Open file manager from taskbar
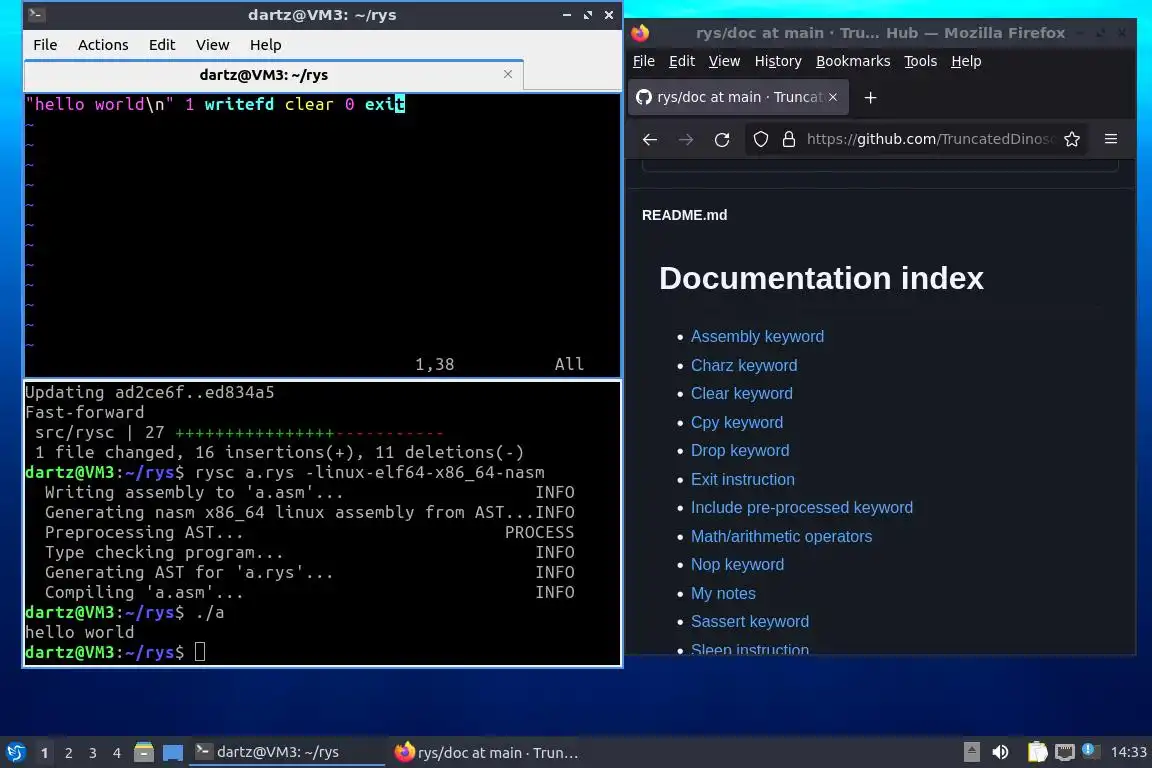 144,752
